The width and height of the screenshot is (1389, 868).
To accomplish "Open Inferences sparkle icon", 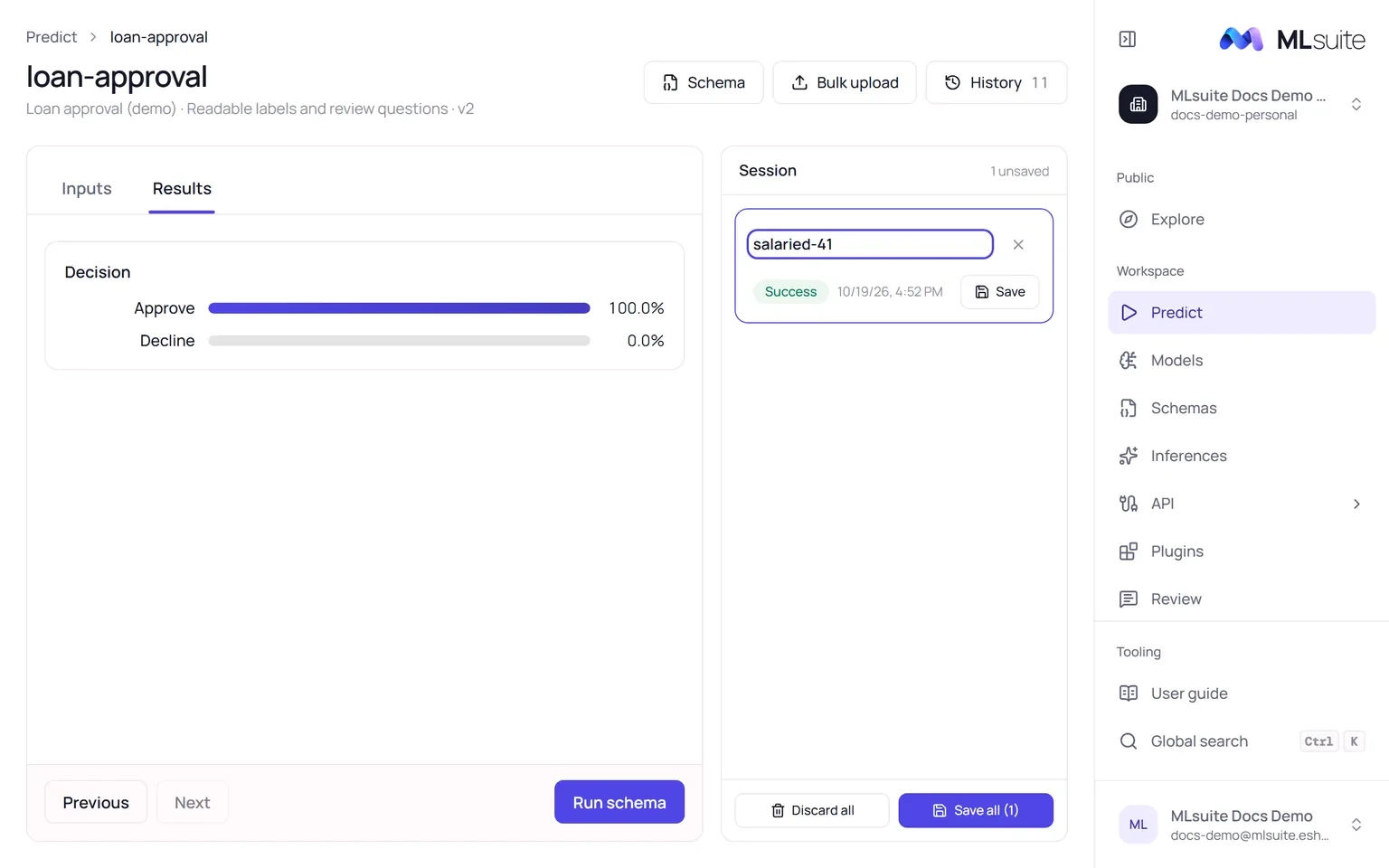I will click(1129, 456).
